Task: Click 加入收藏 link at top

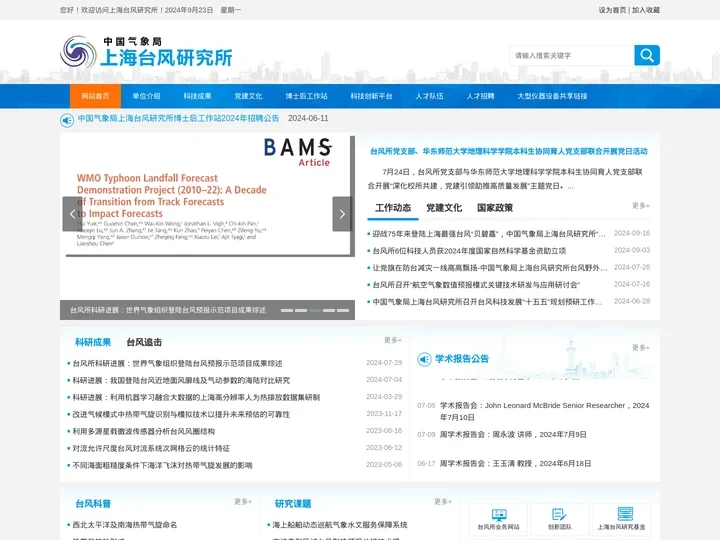Action: coord(646,10)
